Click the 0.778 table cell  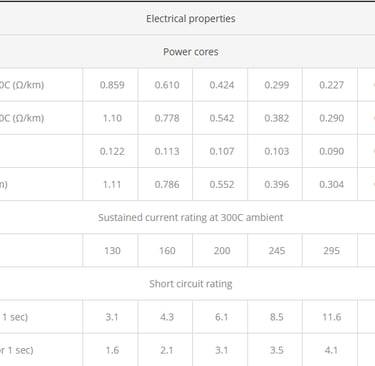pyautogui.click(x=167, y=118)
